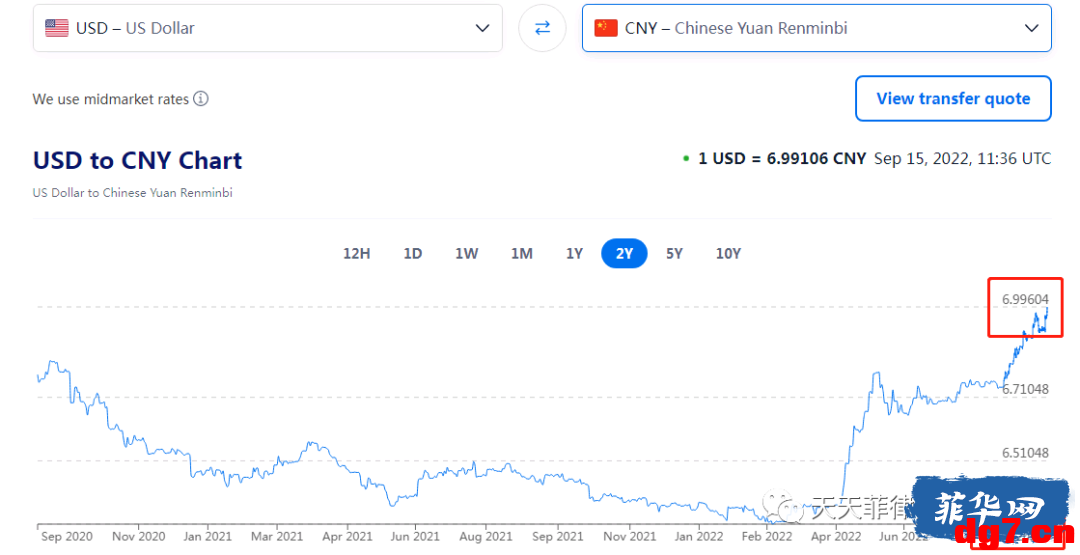Click the WeChat watermark logo icon

(x=778, y=507)
